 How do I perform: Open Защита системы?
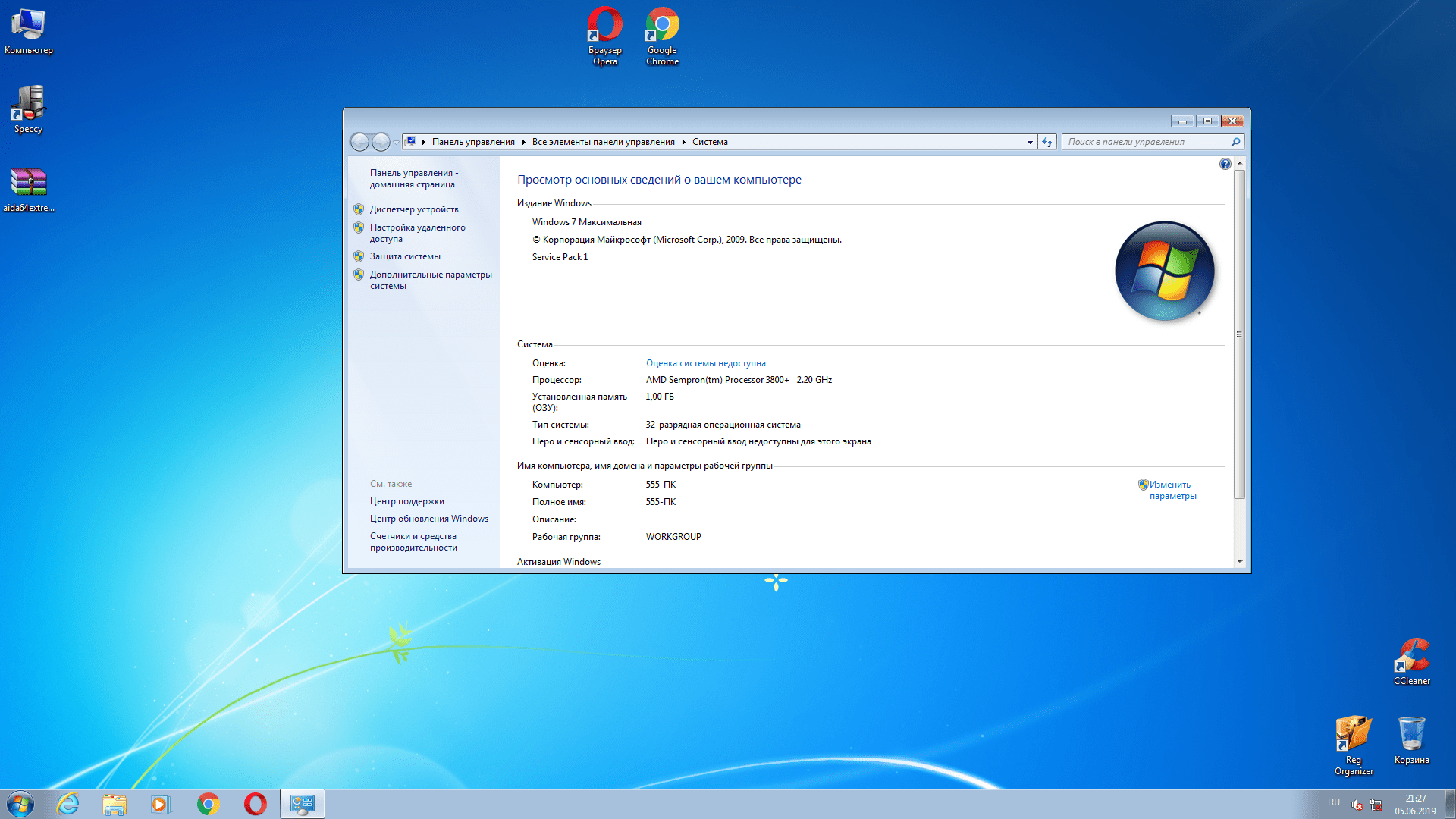(x=405, y=256)
